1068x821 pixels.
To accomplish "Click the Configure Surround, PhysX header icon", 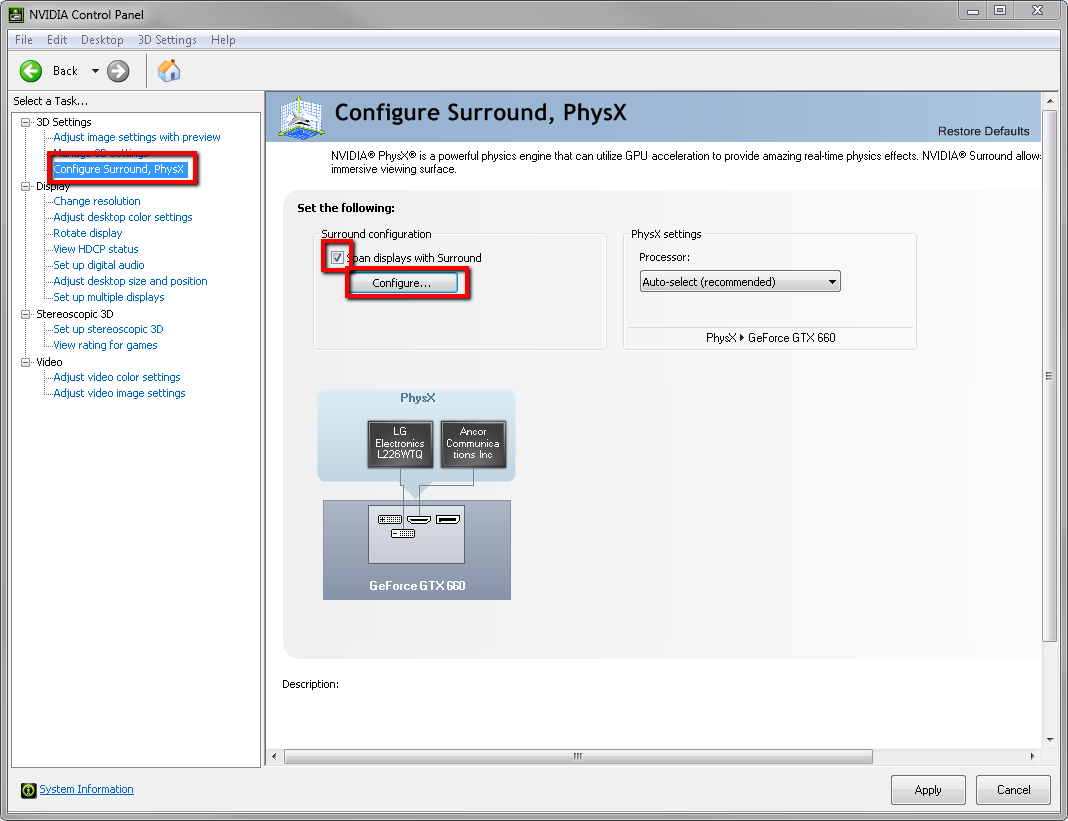I will (x=301, y=118).
